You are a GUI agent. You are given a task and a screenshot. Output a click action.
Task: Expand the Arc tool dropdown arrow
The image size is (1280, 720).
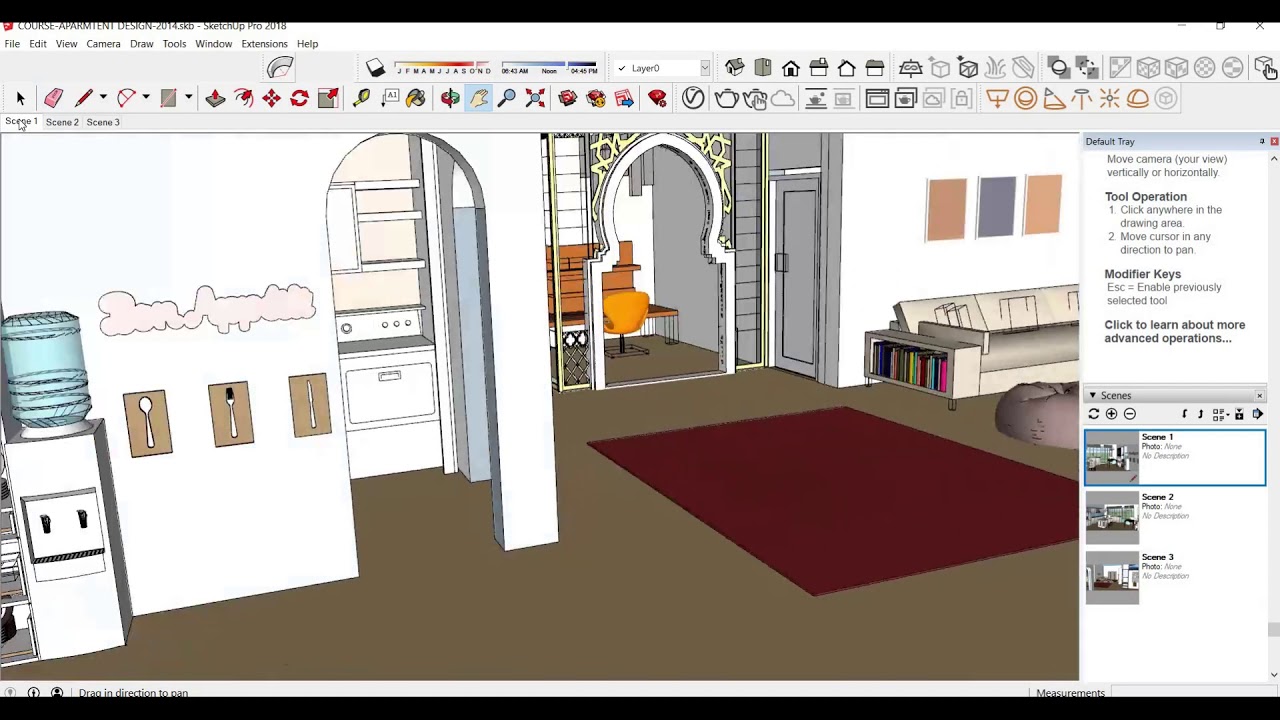click(x=146, y=98)
